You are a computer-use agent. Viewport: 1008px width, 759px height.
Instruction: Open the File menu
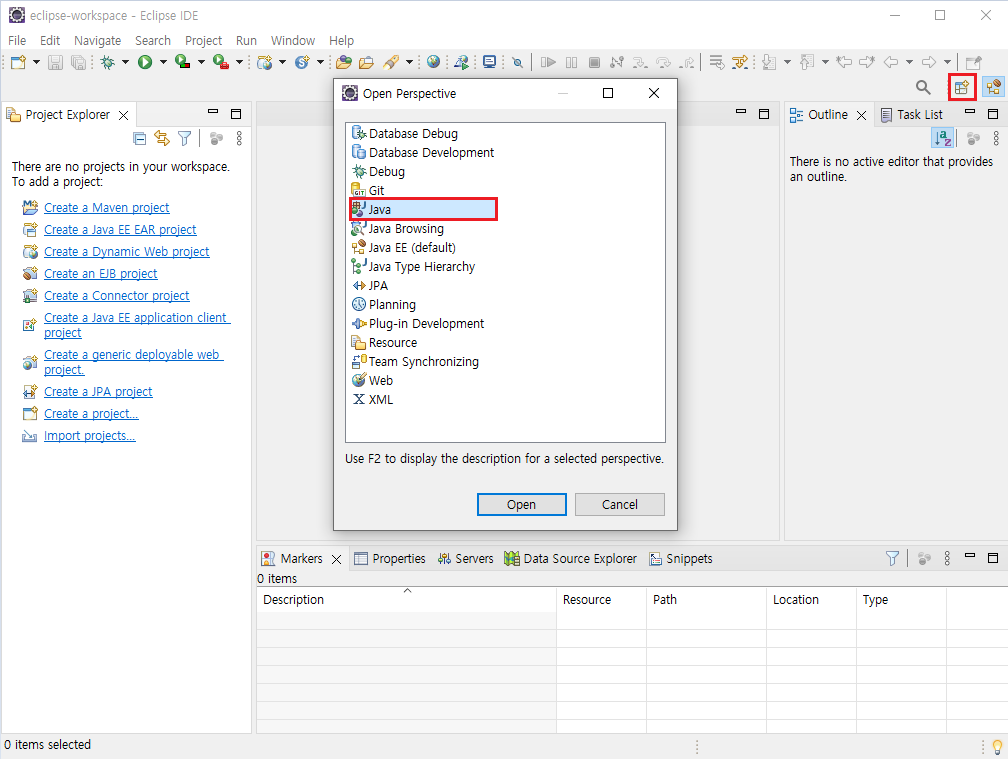pyautogui.click(x=17, y=40)
